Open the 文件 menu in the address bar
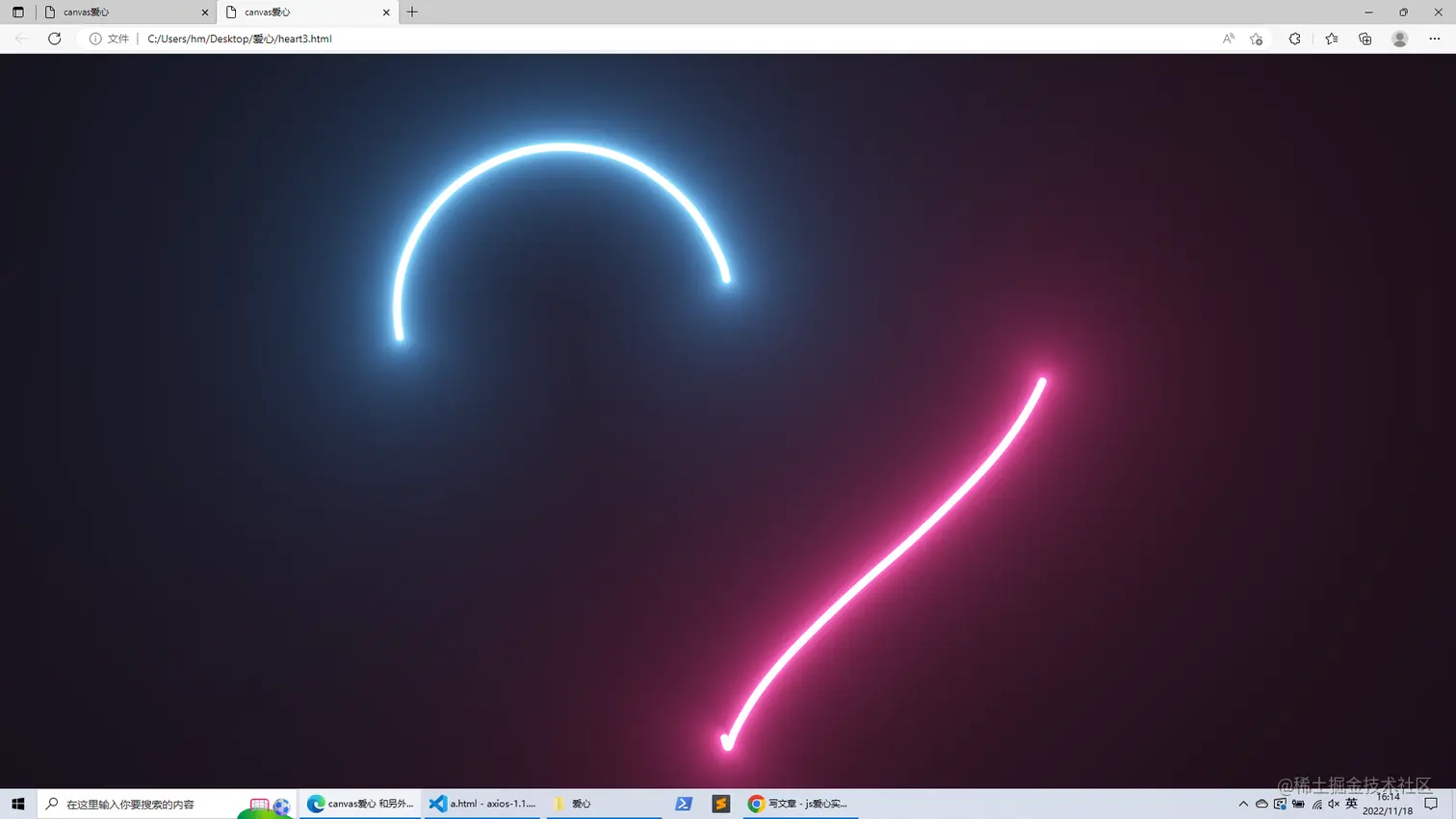1456x819 pixels. click(117, 38)
